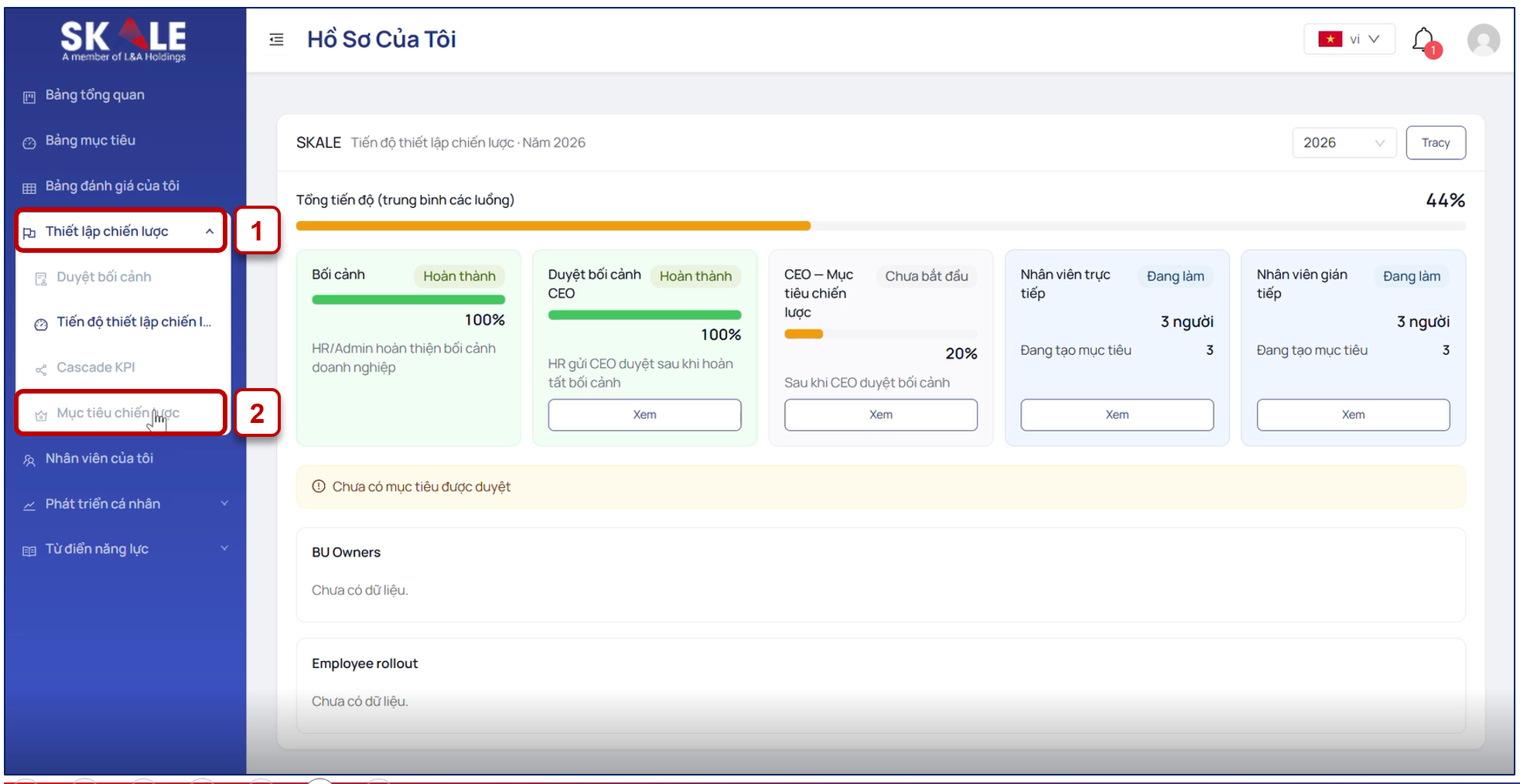
Task: Click the Phát triển cá nhân chart icon
Action: click(29, 506)
